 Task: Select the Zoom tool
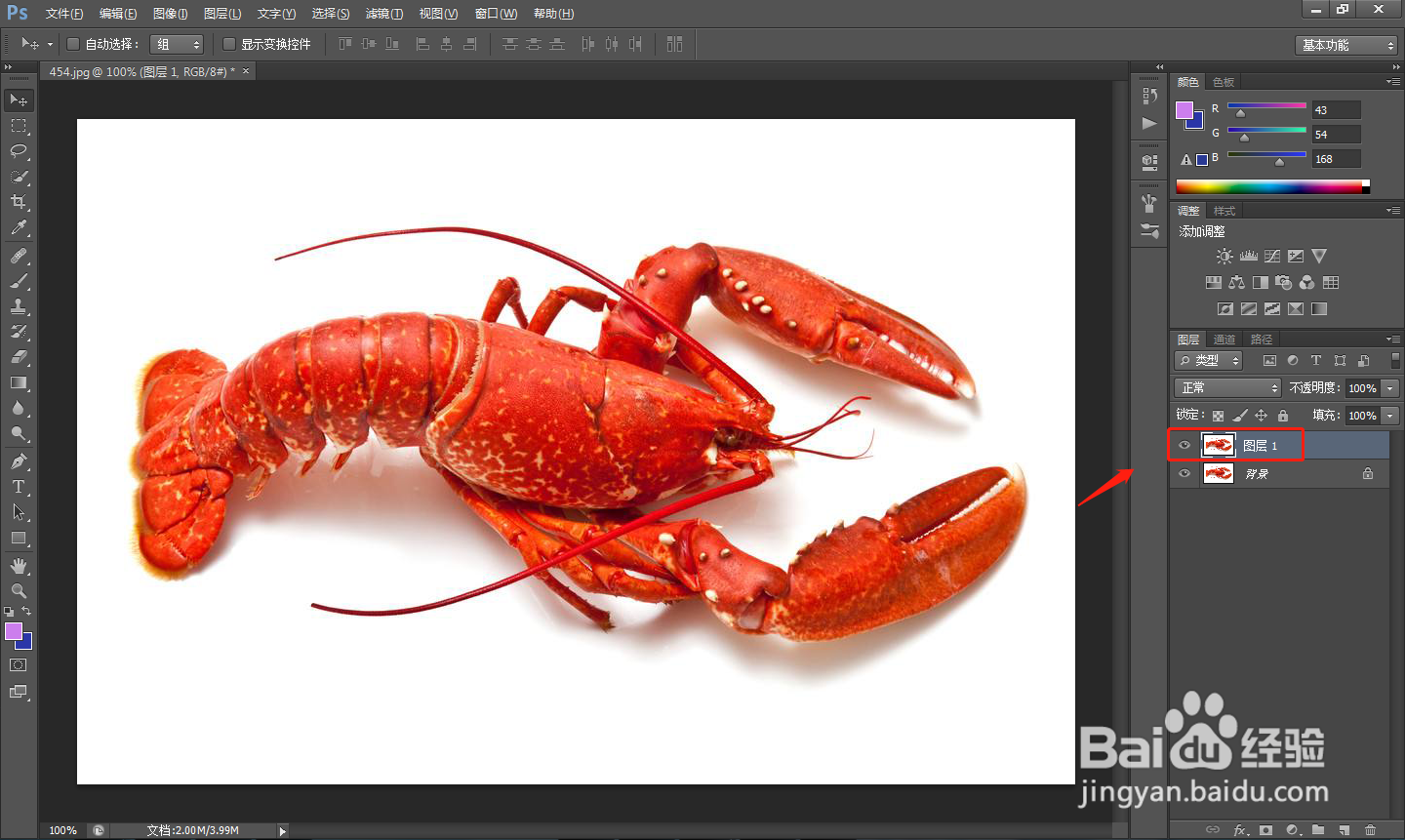pyautogui.click(x=19, y=591)
